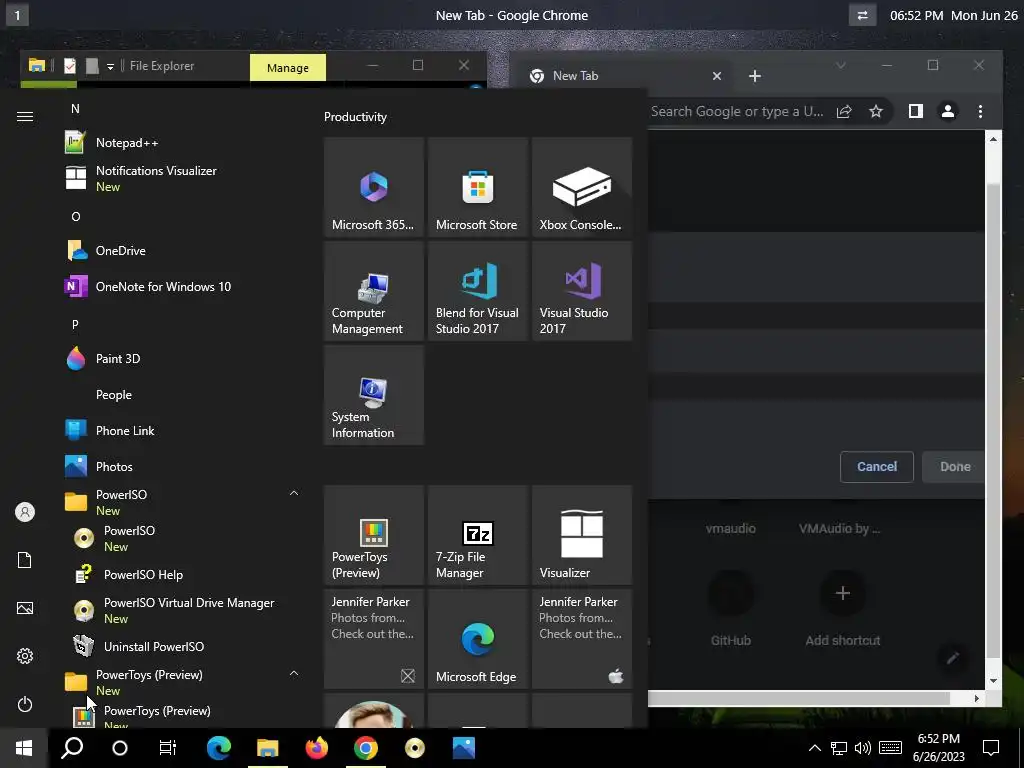Open Start menu Settings gear
Image resolution: width=1024 pixels, height=768 pixels.
coord(25,656)
